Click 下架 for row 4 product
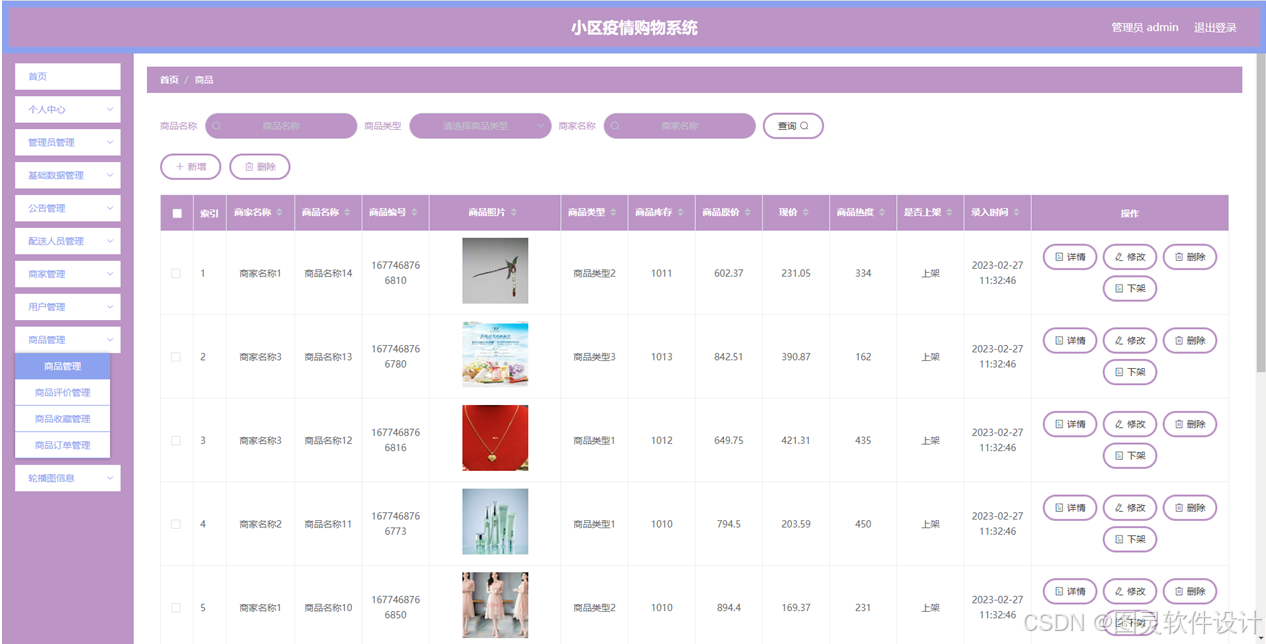This screenshot has width=1266, height=644. [1130, 539]
